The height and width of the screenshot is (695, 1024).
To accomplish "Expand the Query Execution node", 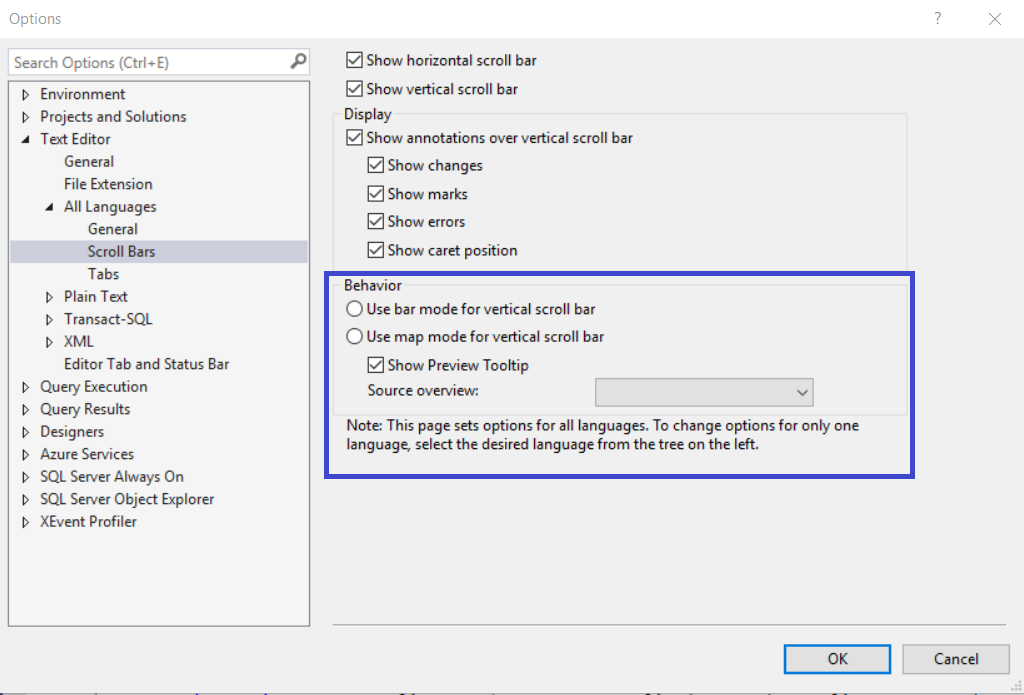I will [x=26, y=388].
